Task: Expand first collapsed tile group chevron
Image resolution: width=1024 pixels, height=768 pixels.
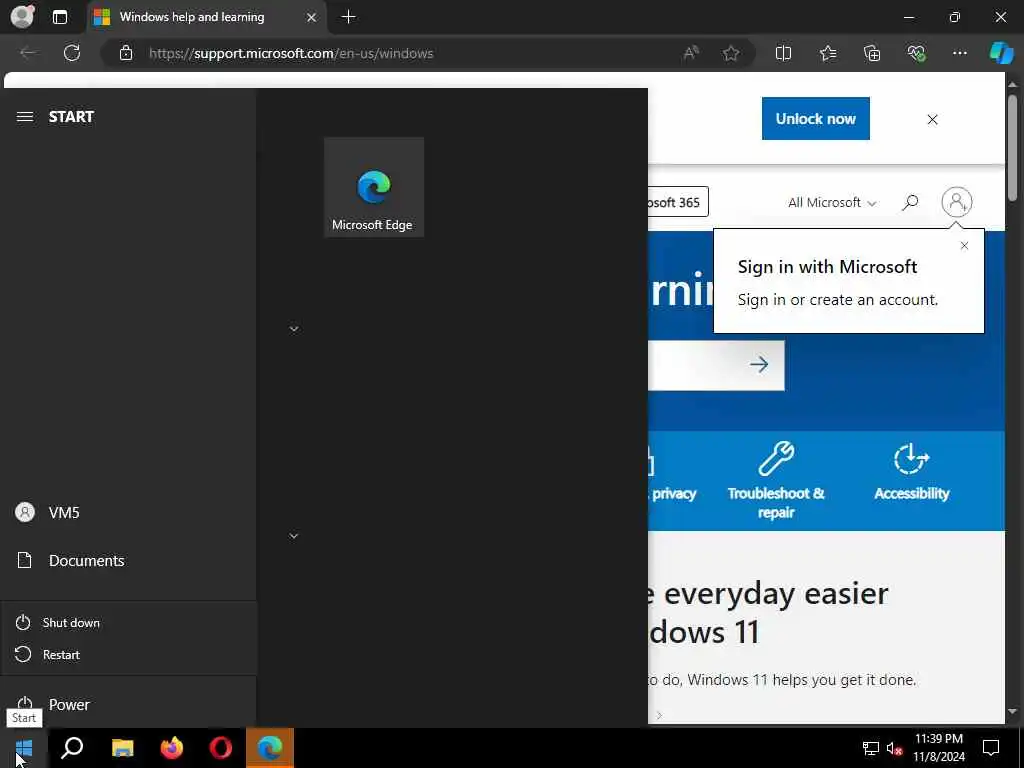Action: [294, 328]
